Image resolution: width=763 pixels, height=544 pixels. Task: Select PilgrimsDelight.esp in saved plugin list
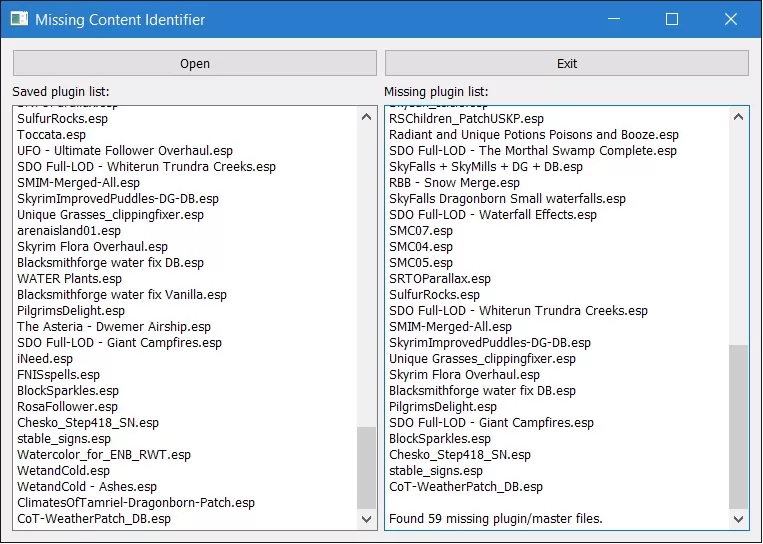click(71, 311)
